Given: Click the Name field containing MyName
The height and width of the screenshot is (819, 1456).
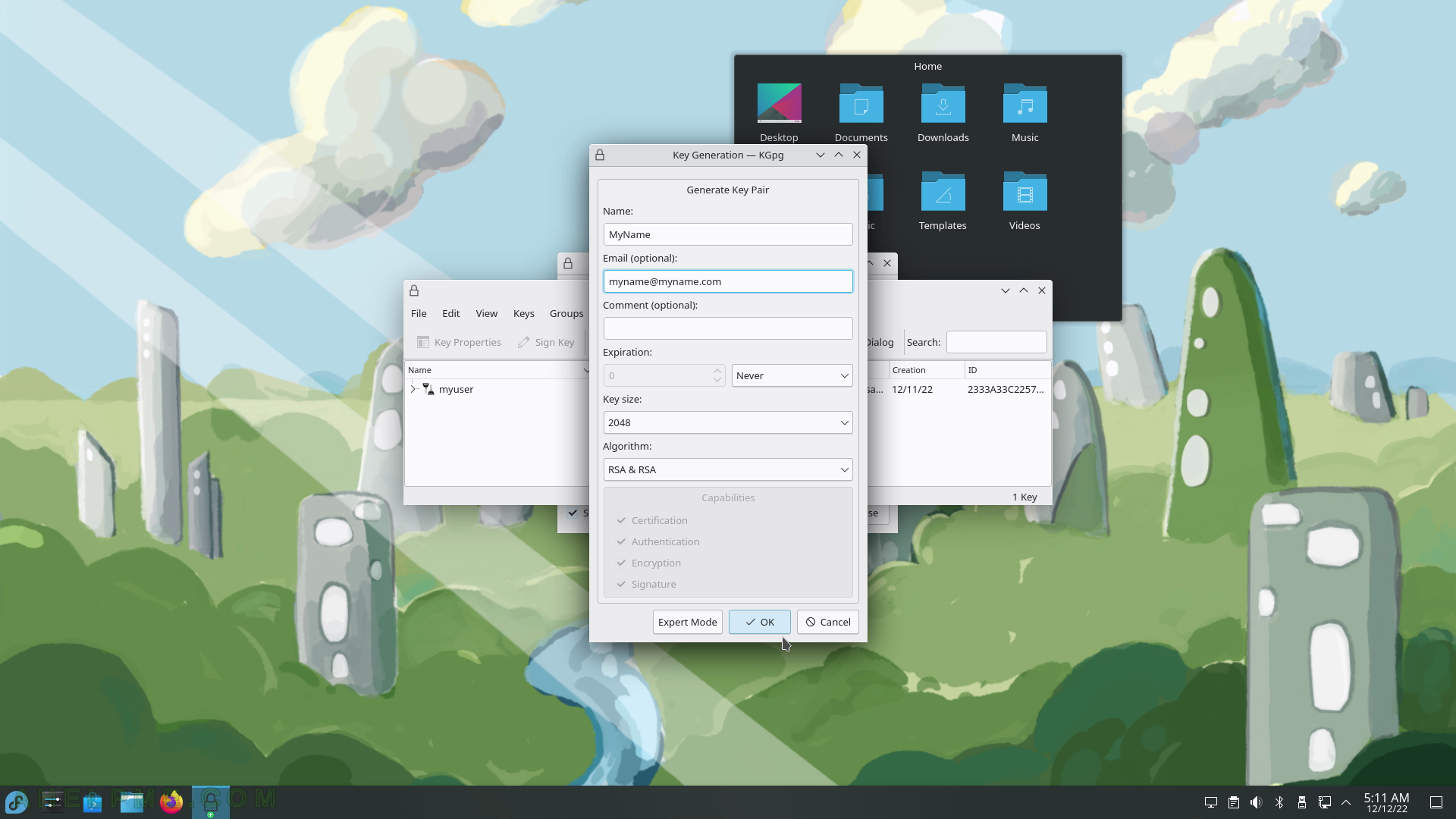Looking at the screenshot, I should 728,234.
